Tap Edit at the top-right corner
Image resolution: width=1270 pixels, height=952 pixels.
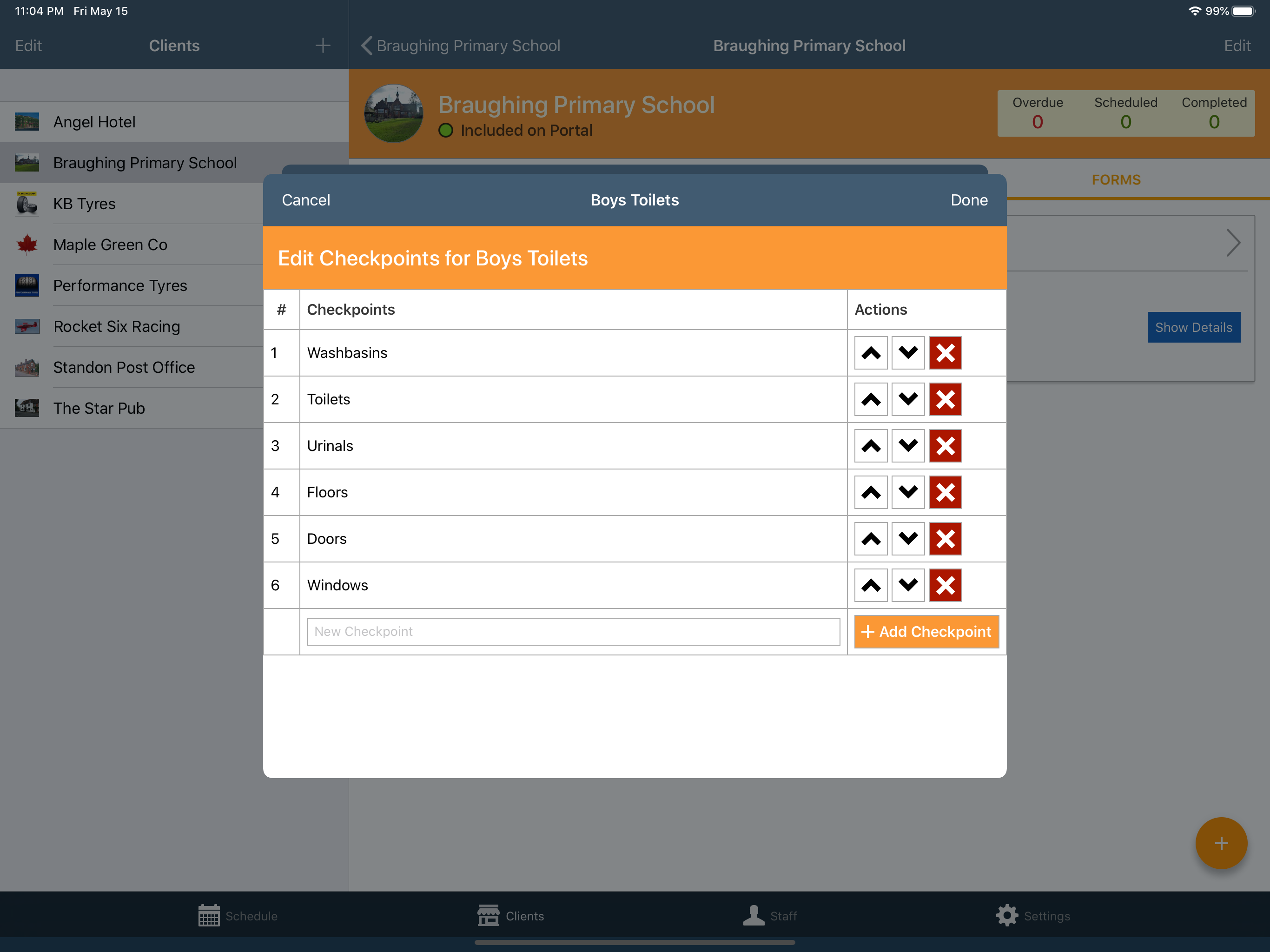(1237, 46)
